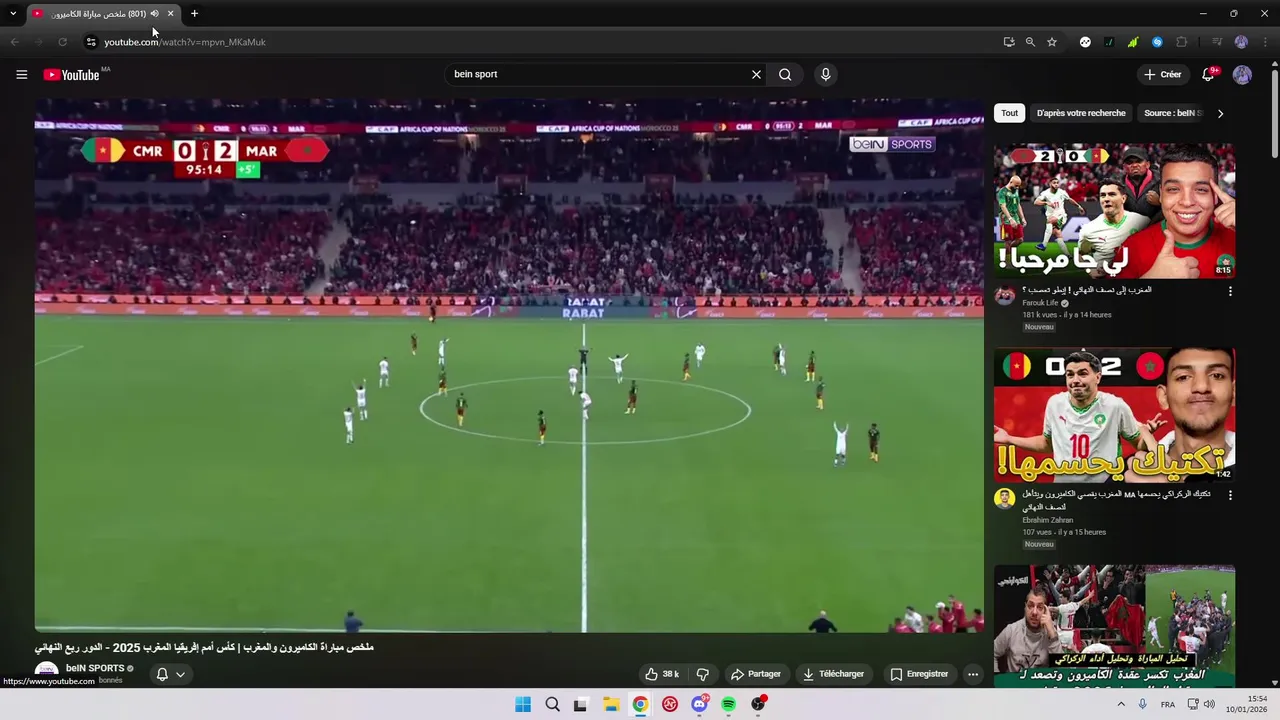The image size is (1280, 720).
Task: Open the Shazam browser extension
Action: pos(1157,42)
